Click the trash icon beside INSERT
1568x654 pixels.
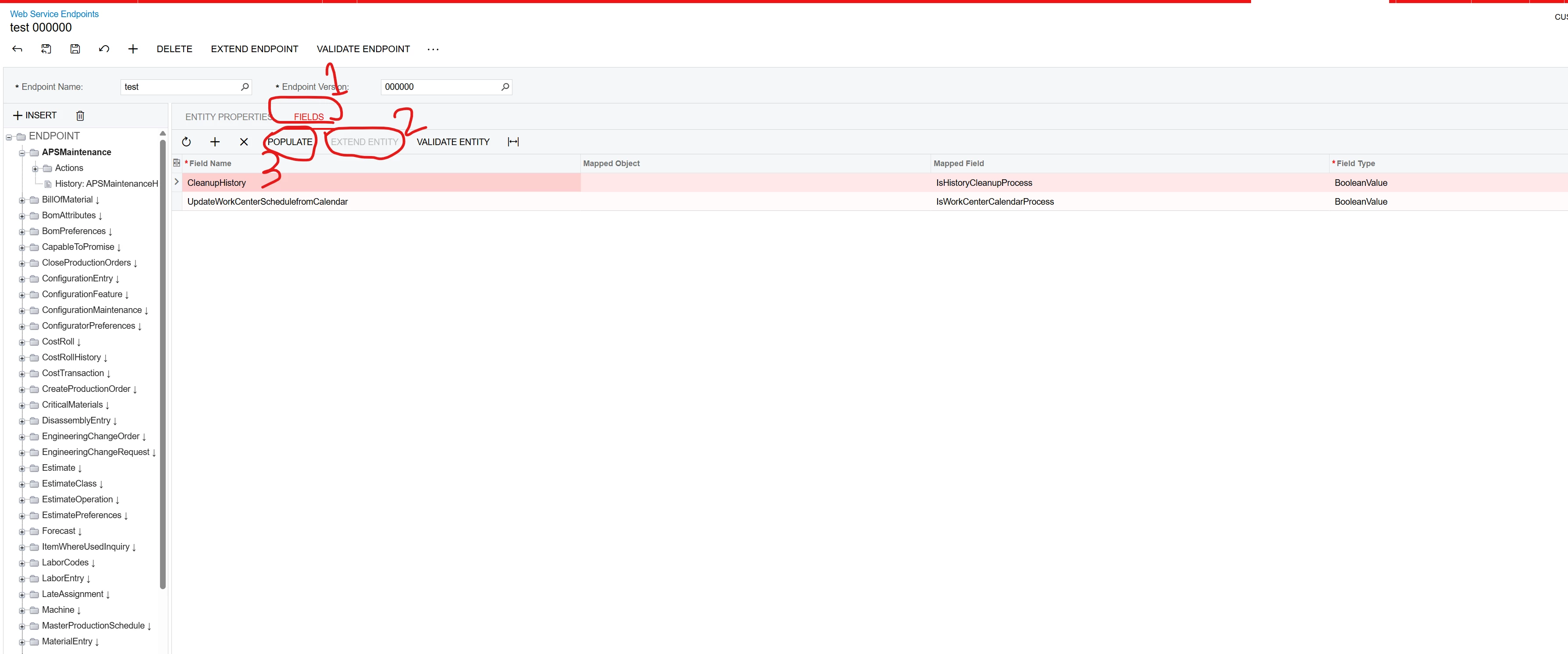pyautogui.click(x=80, y=116)
